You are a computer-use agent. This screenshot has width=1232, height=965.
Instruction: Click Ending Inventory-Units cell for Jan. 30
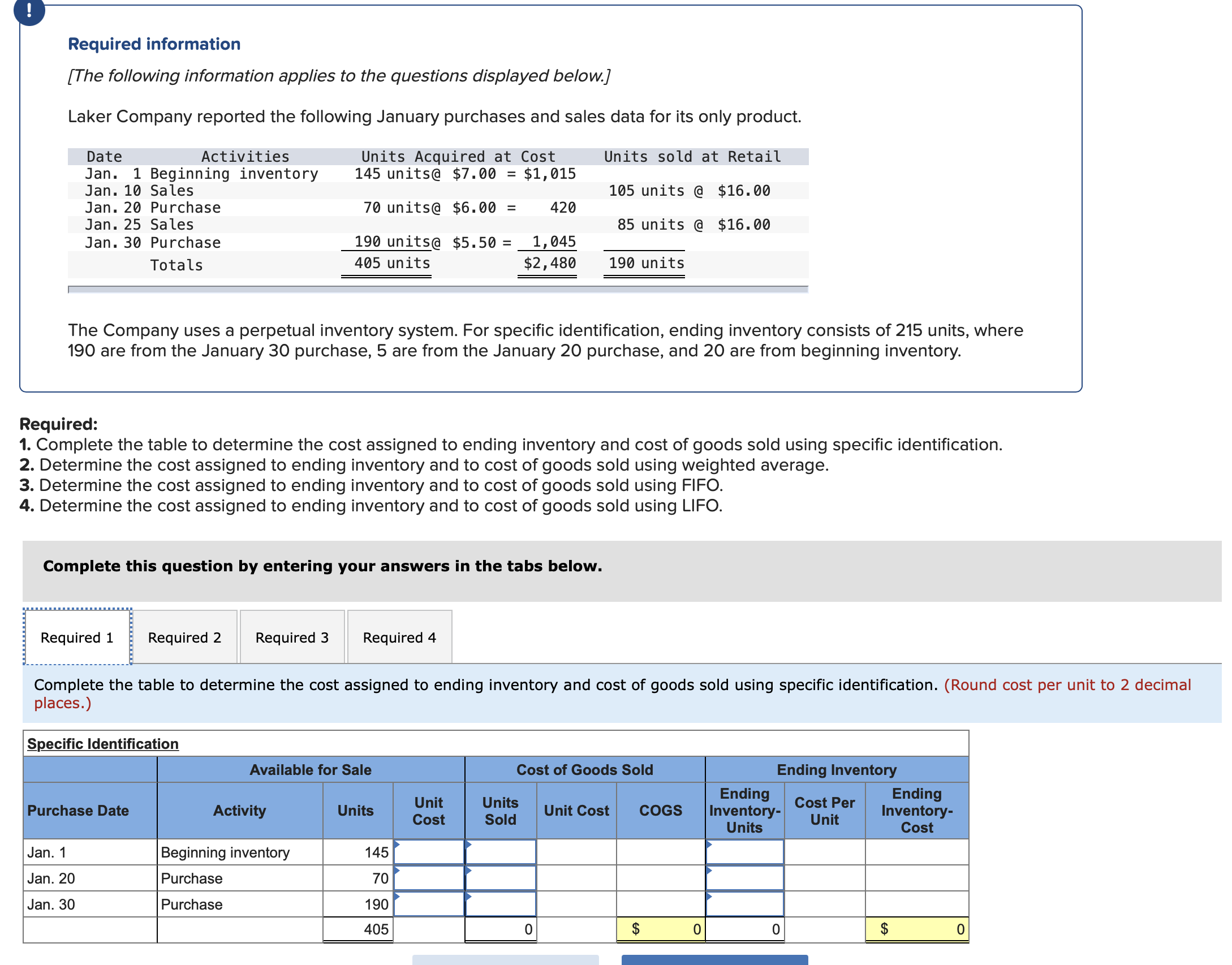[x=744, y=904]
